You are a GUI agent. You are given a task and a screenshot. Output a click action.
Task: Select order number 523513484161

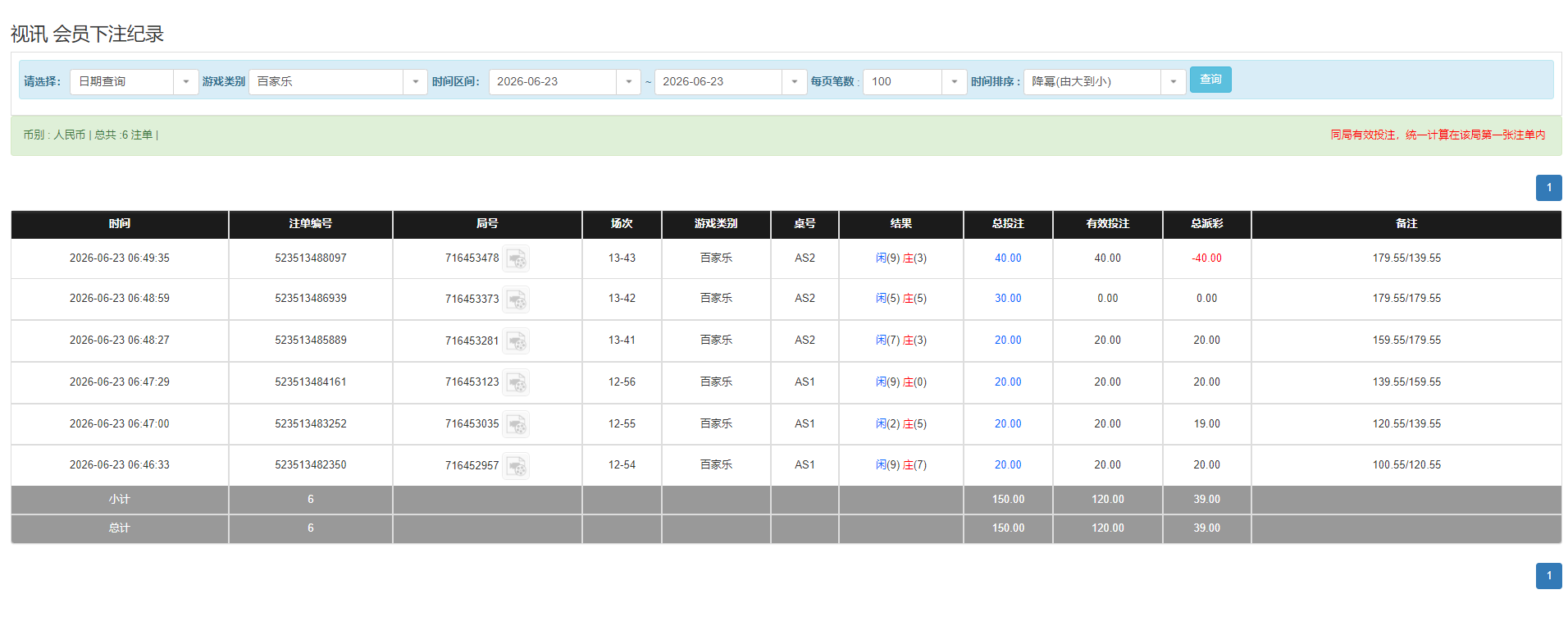(311, 382)
